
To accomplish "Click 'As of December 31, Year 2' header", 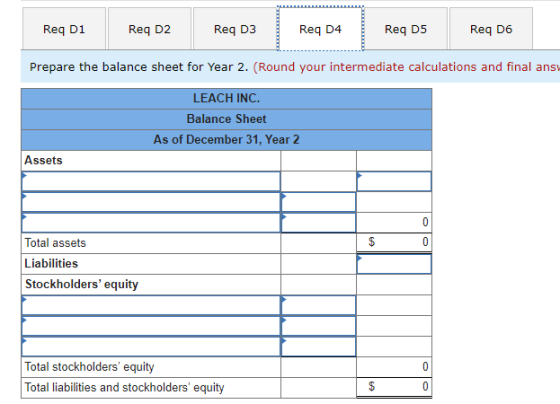I will pos(226,140).
